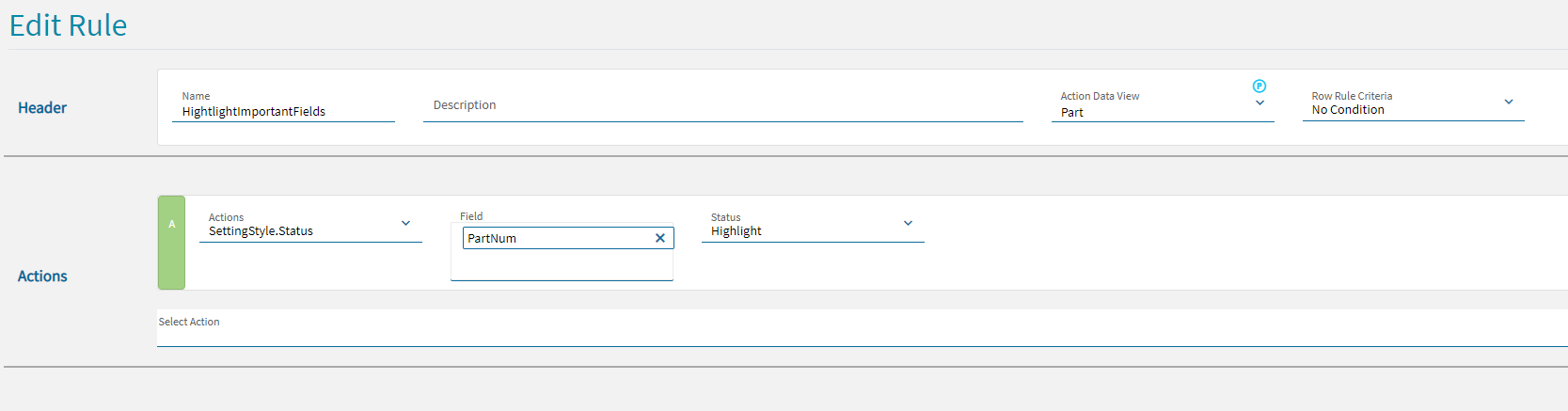
Task: Click the SettingStyle.Status action value
Action: 261,231
